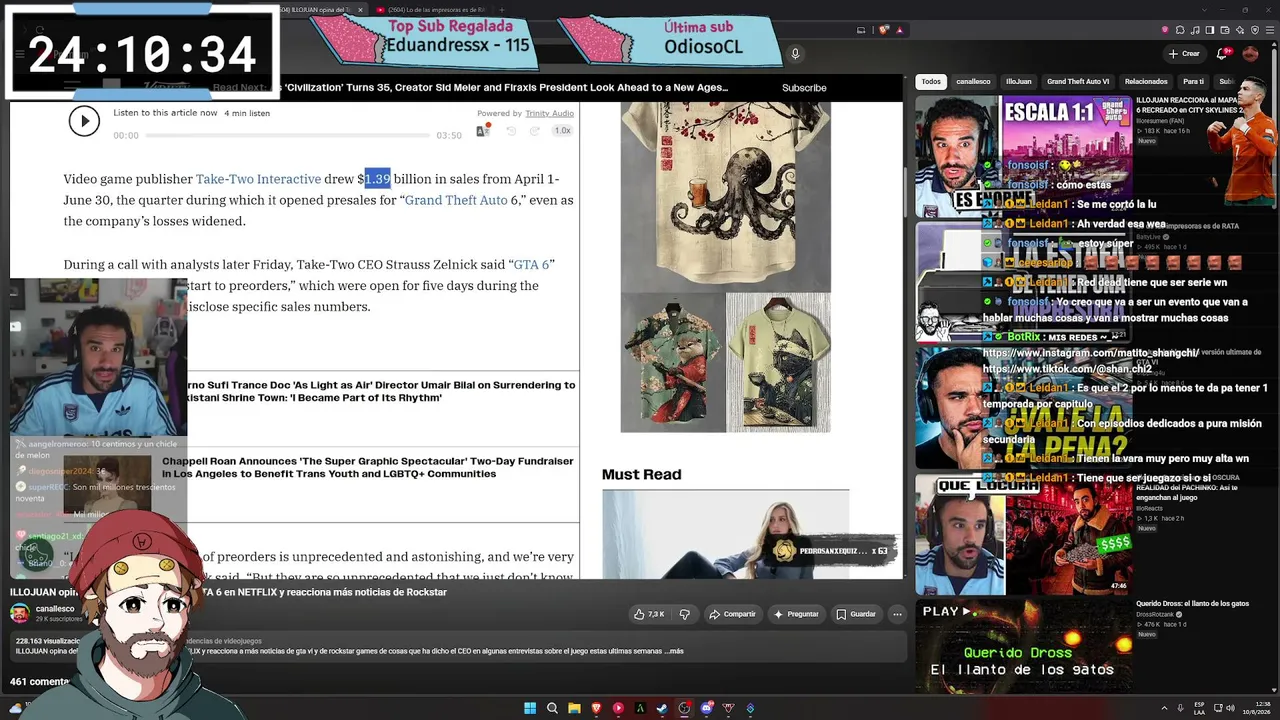Open the Take-Two Interactive link

coord(258,179)
